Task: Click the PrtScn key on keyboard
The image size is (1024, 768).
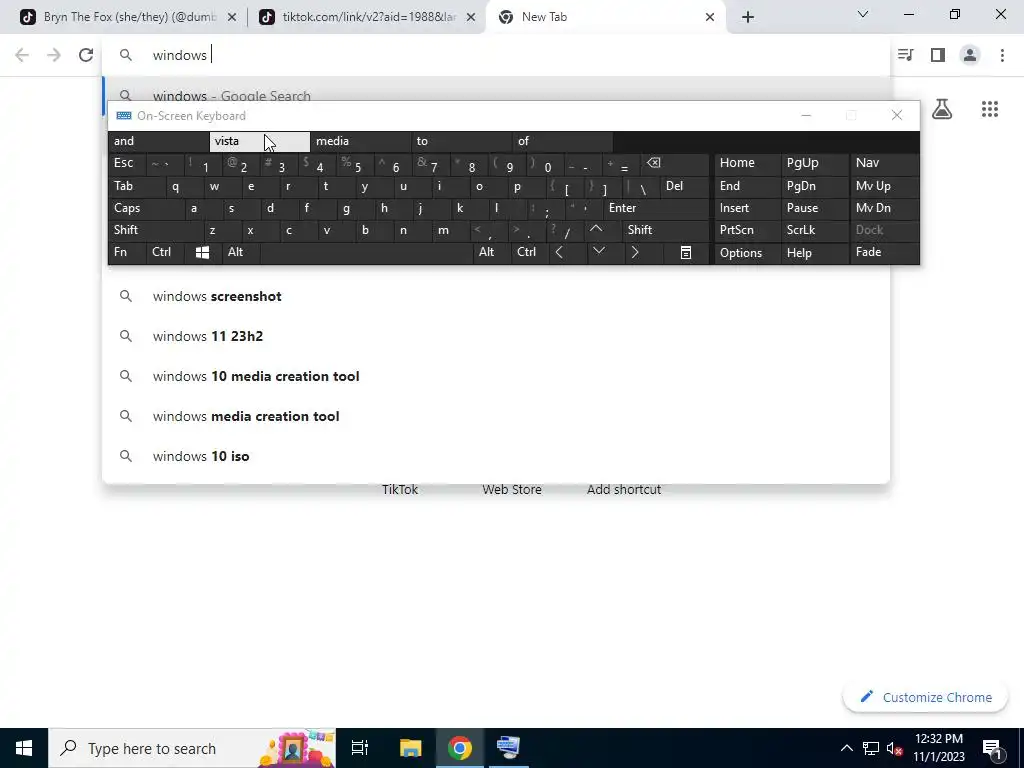Action: (x=747, y=230)
